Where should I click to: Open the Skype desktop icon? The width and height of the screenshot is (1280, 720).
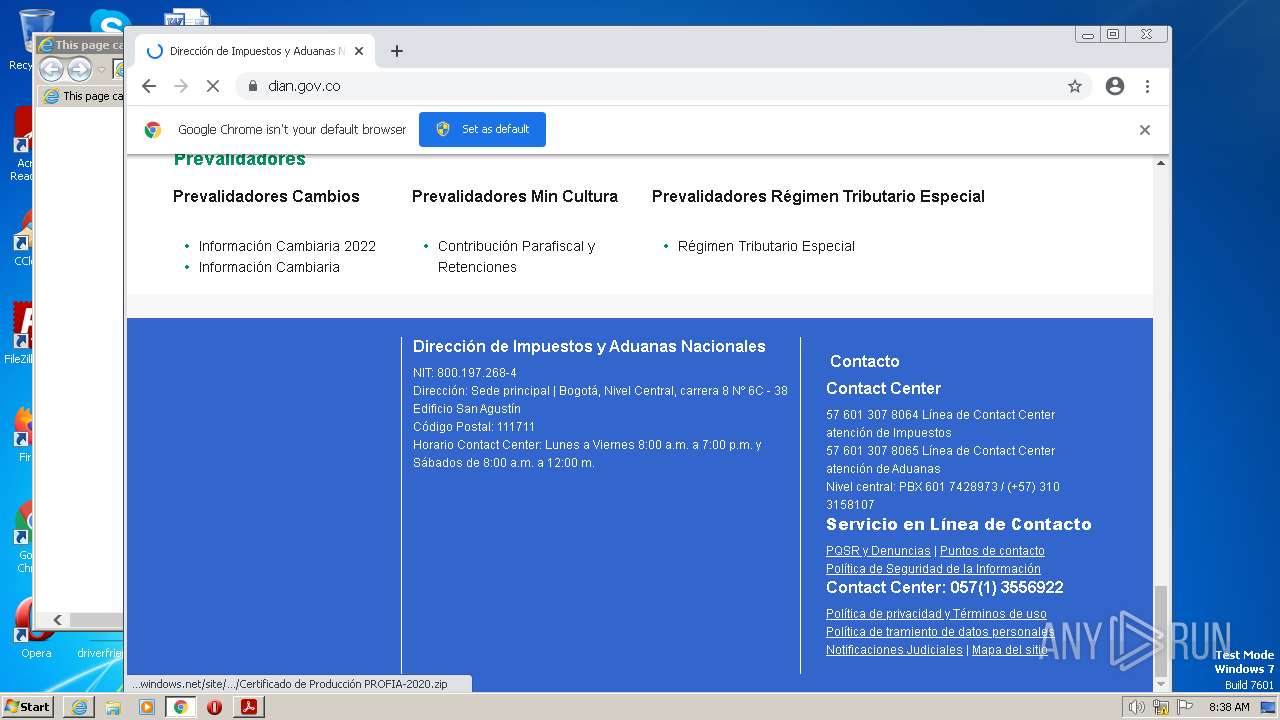pyautogui.click(x=110, y=22)
